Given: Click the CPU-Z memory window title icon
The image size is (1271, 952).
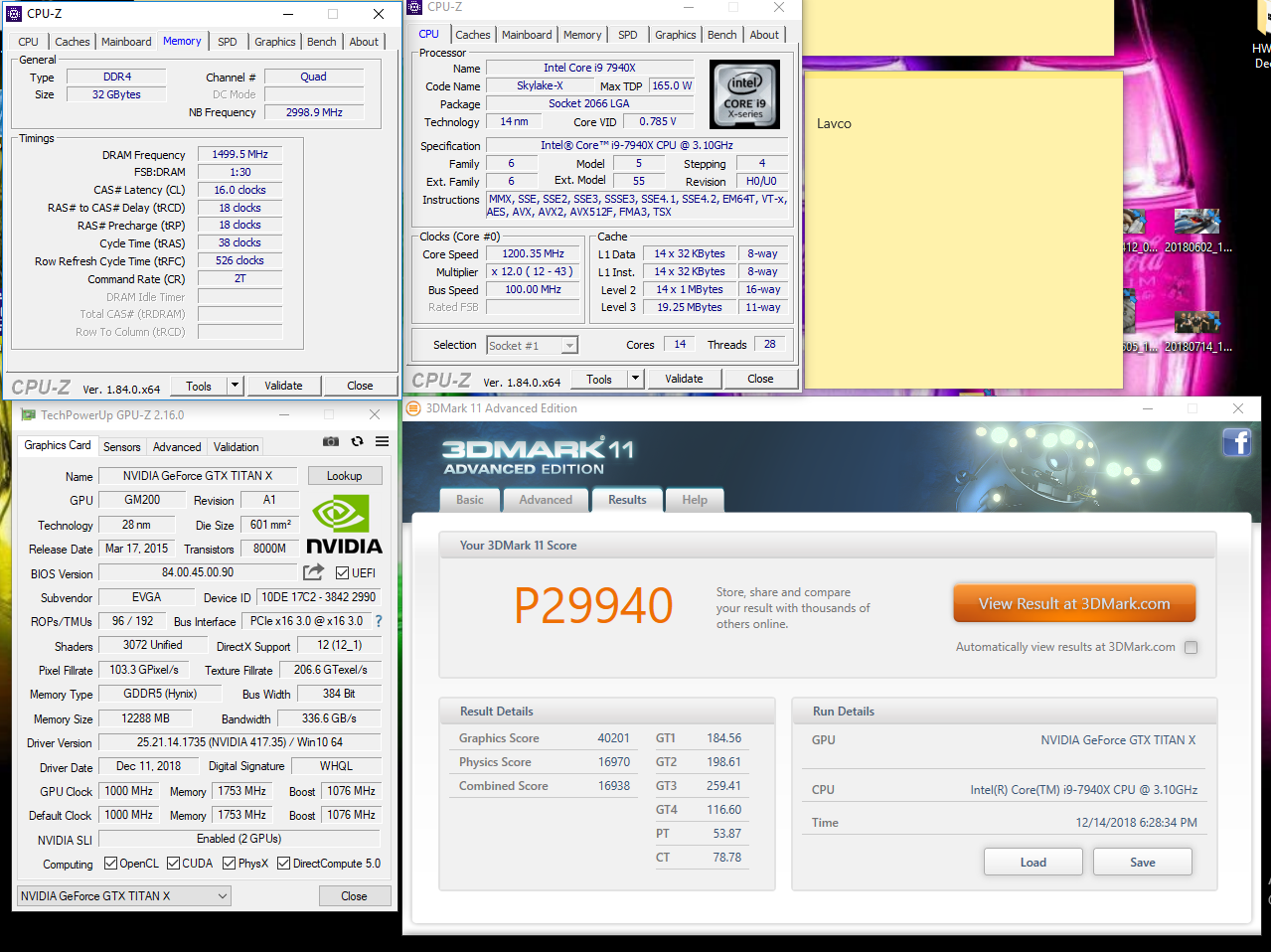Looking at the screenshot, I should coord(14,14).
